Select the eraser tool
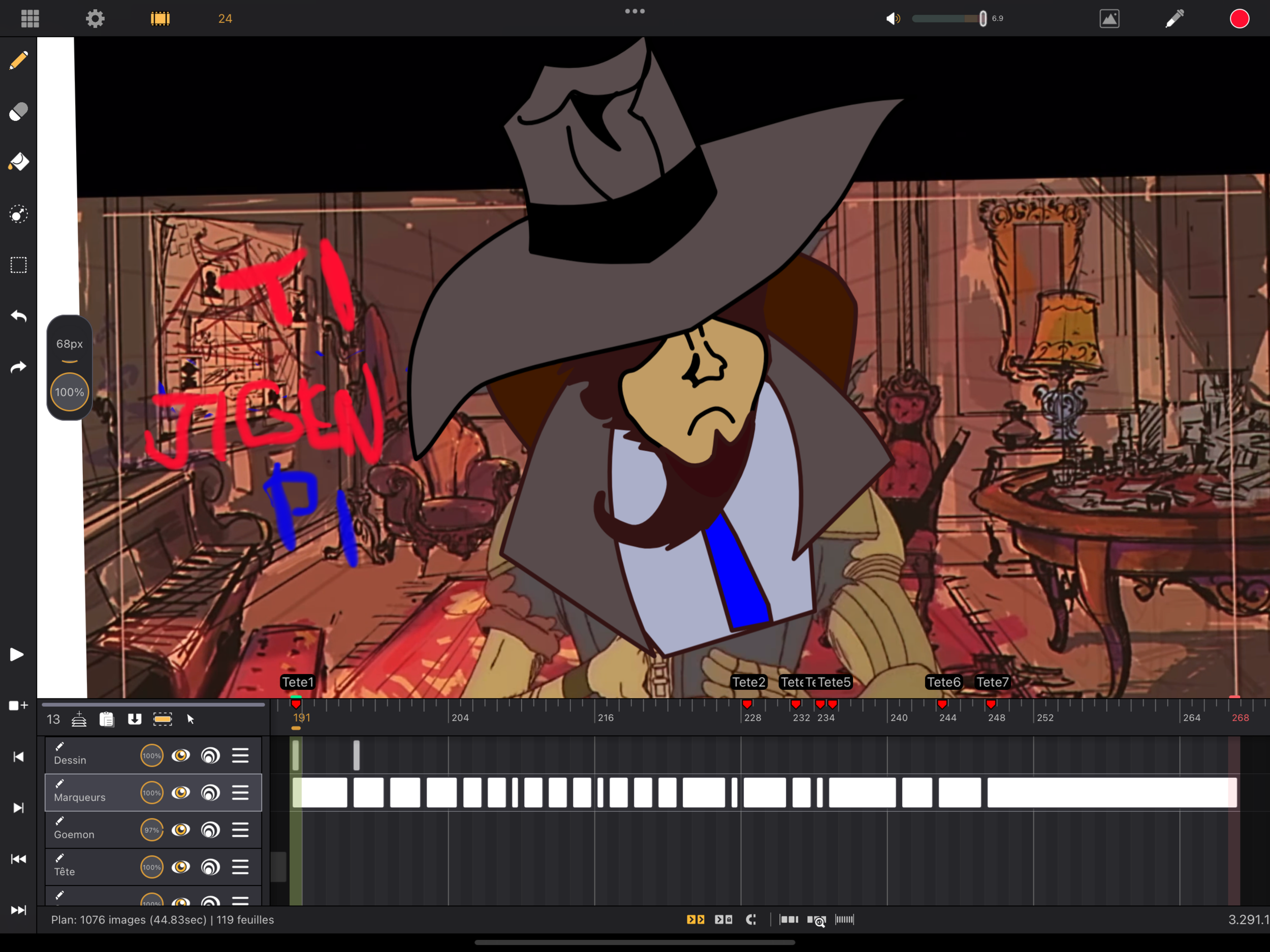Image resolution: width=1270 pixels, height=952 pixels. coord(18,111)
